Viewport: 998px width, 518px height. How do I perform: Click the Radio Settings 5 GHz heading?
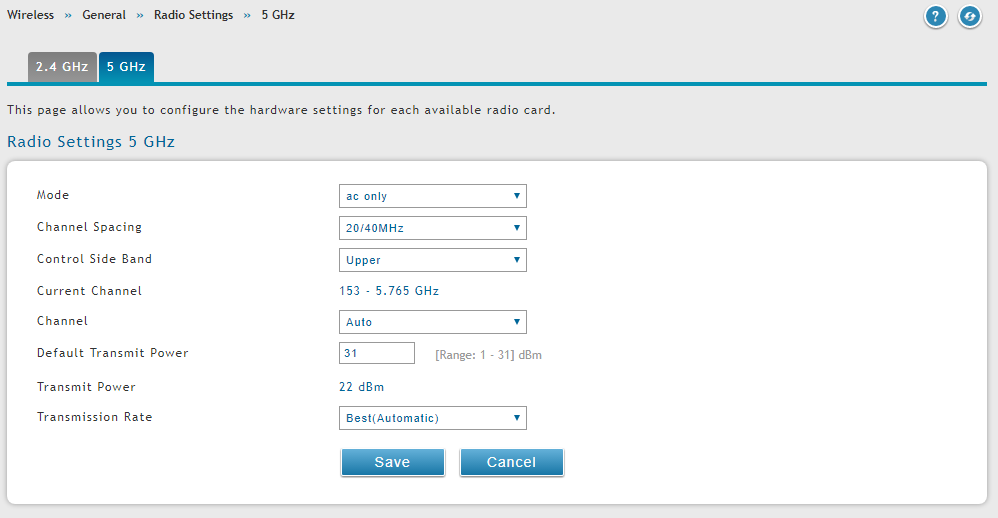coord(91,142)
